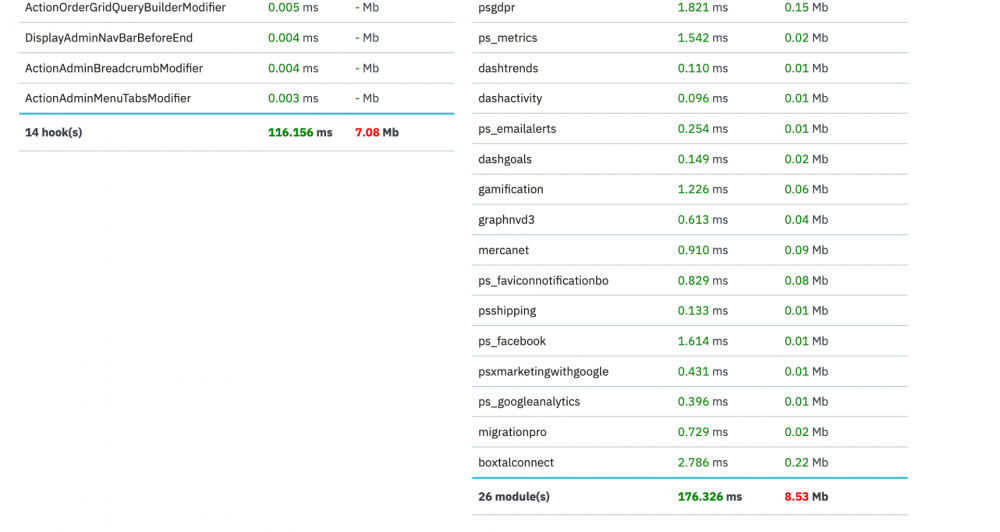Image resolution: width=1000 pixels, height=532 pixels.
Task: Select the dashactivity module name
Action: 510,98
